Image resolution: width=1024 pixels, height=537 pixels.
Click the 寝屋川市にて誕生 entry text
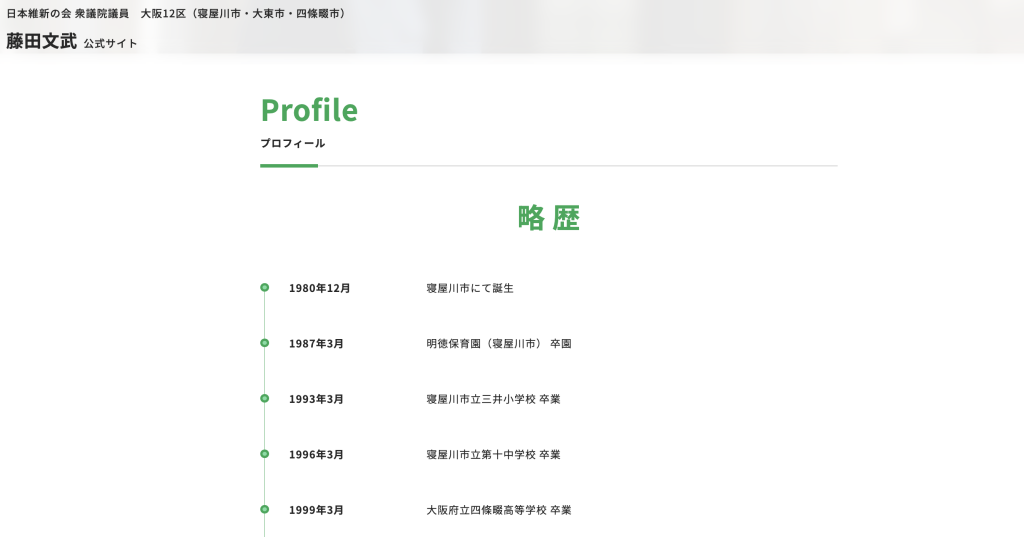[x=470, y=288]
